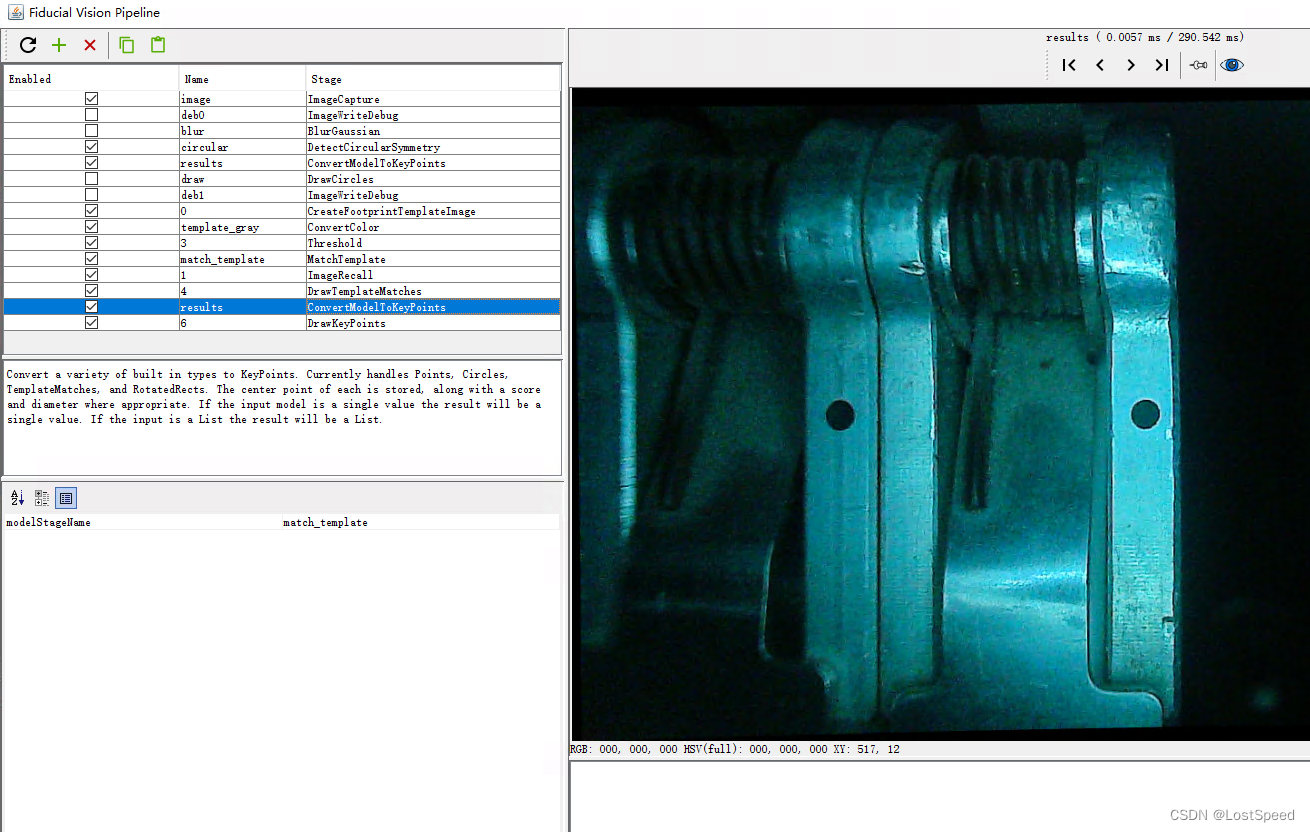Screen dimensions: 1310x832
Task: Select the DrawKeyPoints stage cell
Action: click(433, 323)
